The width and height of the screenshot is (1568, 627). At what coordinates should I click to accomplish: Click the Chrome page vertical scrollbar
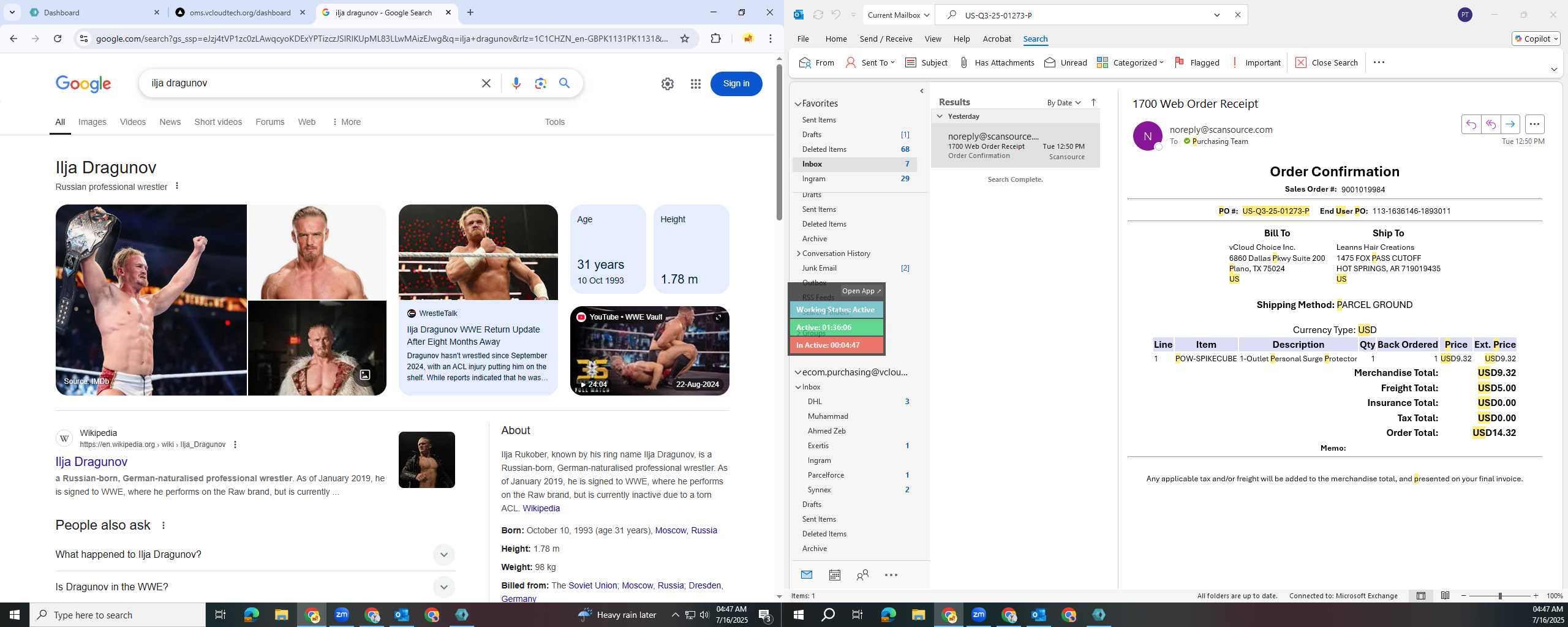pyautogui.click(x=779, y=142)
